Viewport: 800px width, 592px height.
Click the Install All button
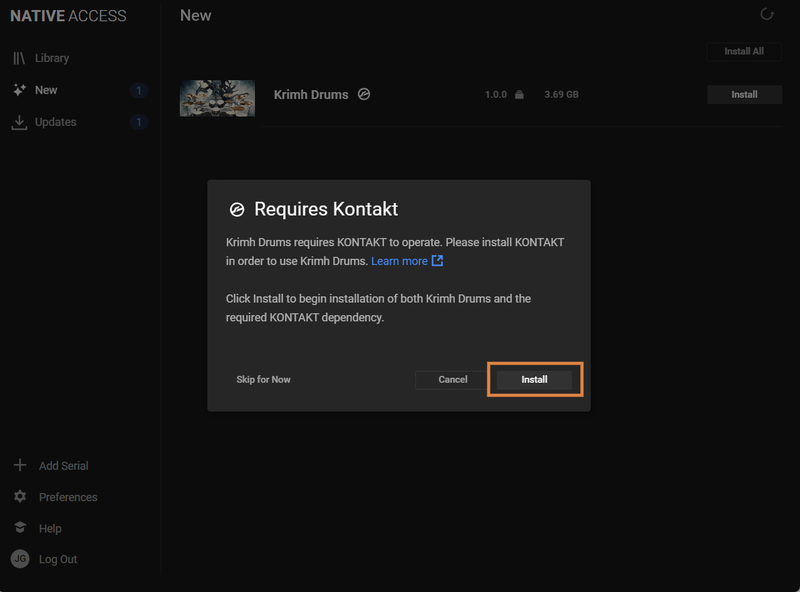744,51
